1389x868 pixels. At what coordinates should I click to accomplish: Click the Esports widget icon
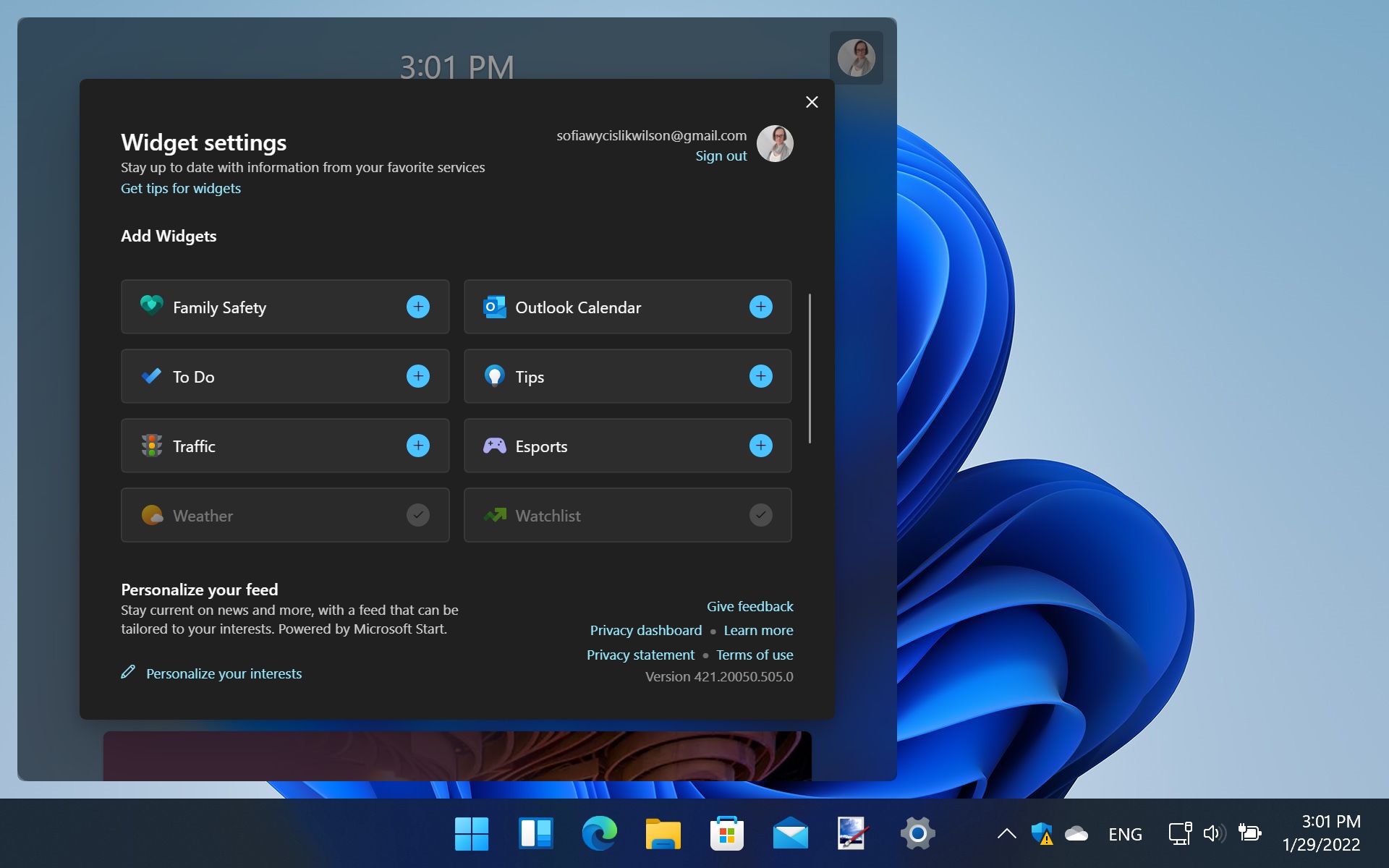tap(494, 446)
